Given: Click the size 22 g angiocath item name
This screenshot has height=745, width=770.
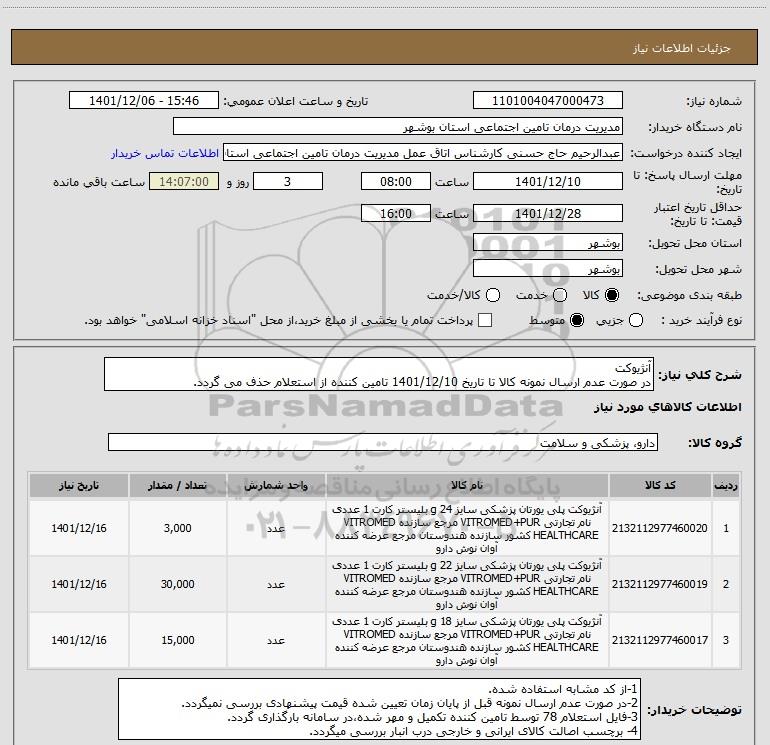Looking at the screenshot, I should coord(467,584).
